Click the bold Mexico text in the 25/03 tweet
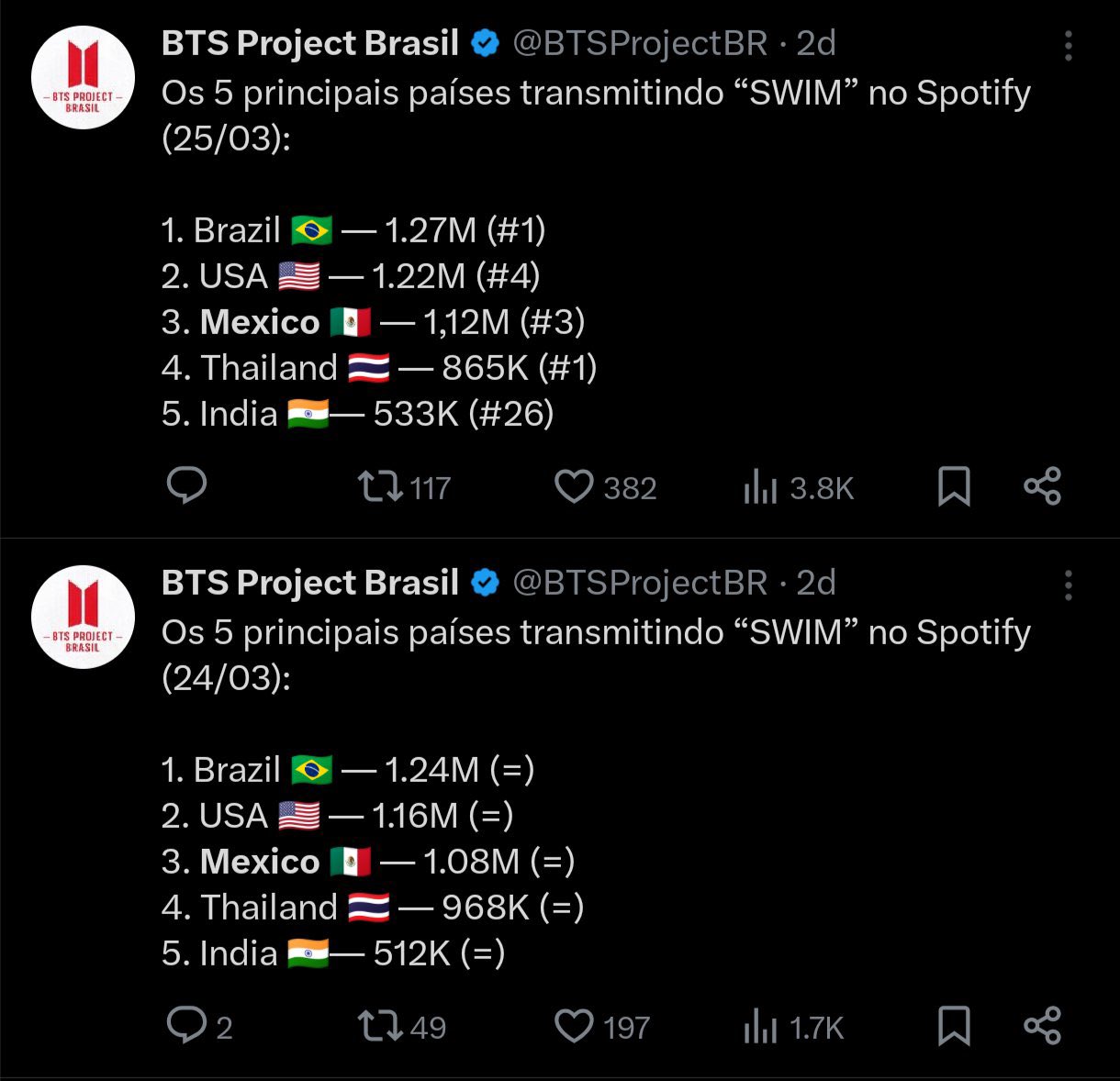The width and height of the screenshot is (1120, 1081). tap(260, 322)
